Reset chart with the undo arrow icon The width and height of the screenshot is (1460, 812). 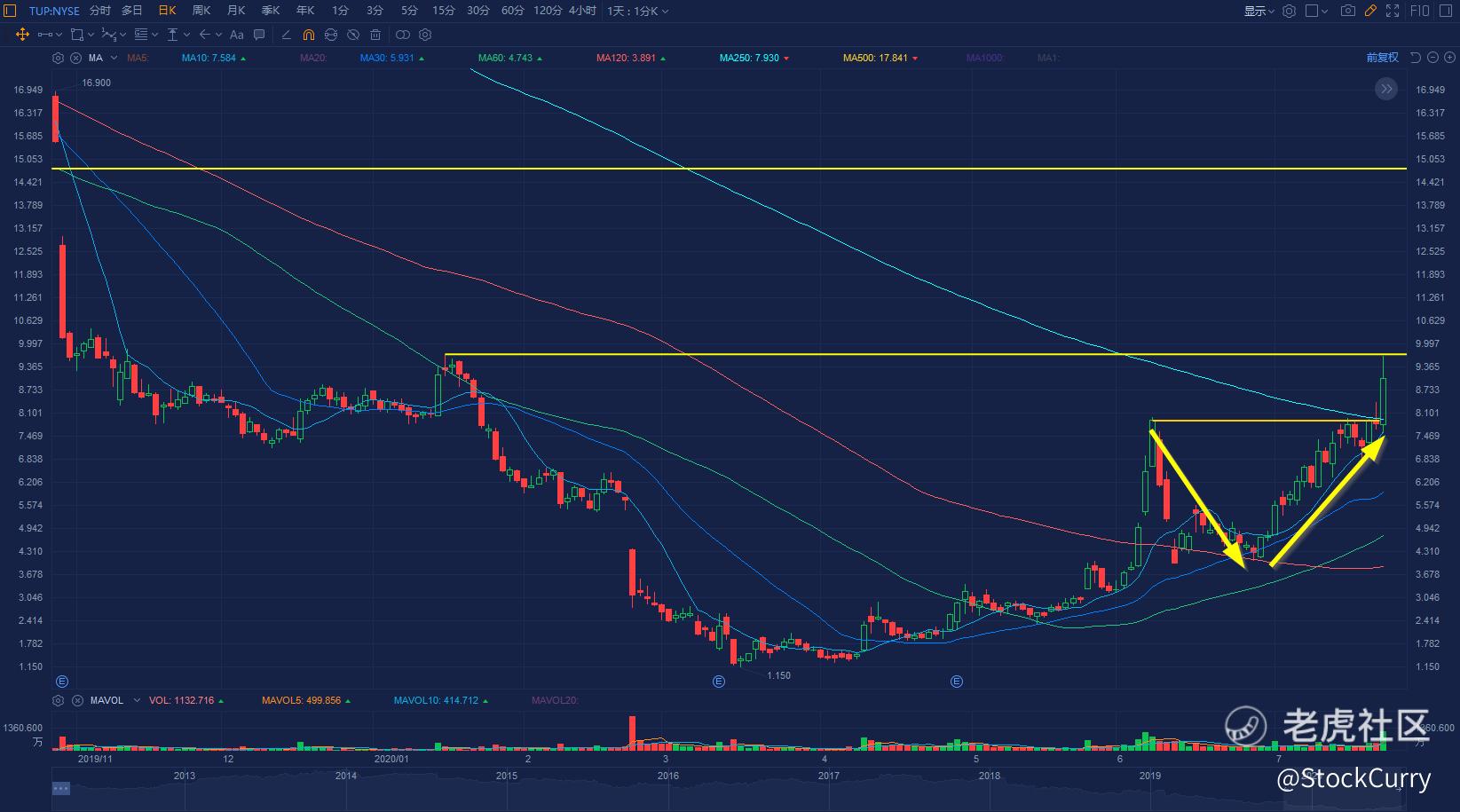click(1416, 58)
